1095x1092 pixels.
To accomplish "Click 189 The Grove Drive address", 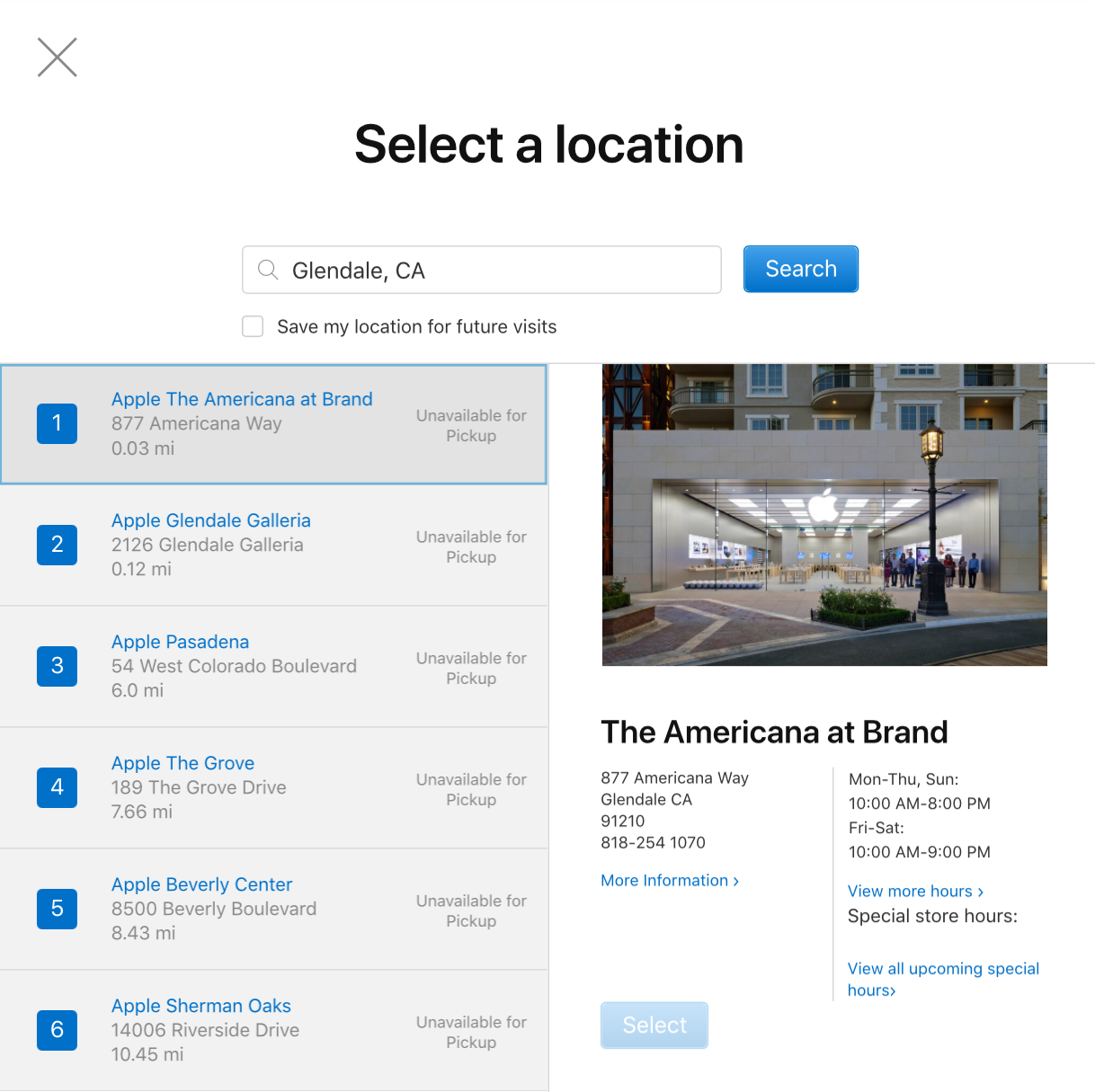I will [199, 787].
